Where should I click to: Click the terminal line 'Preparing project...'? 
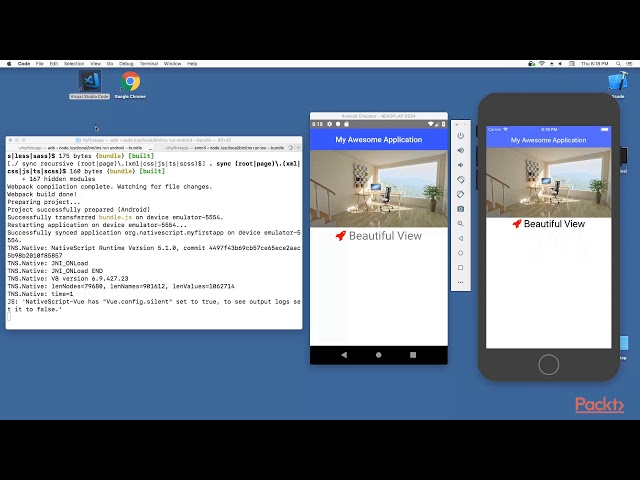(44, 202)
